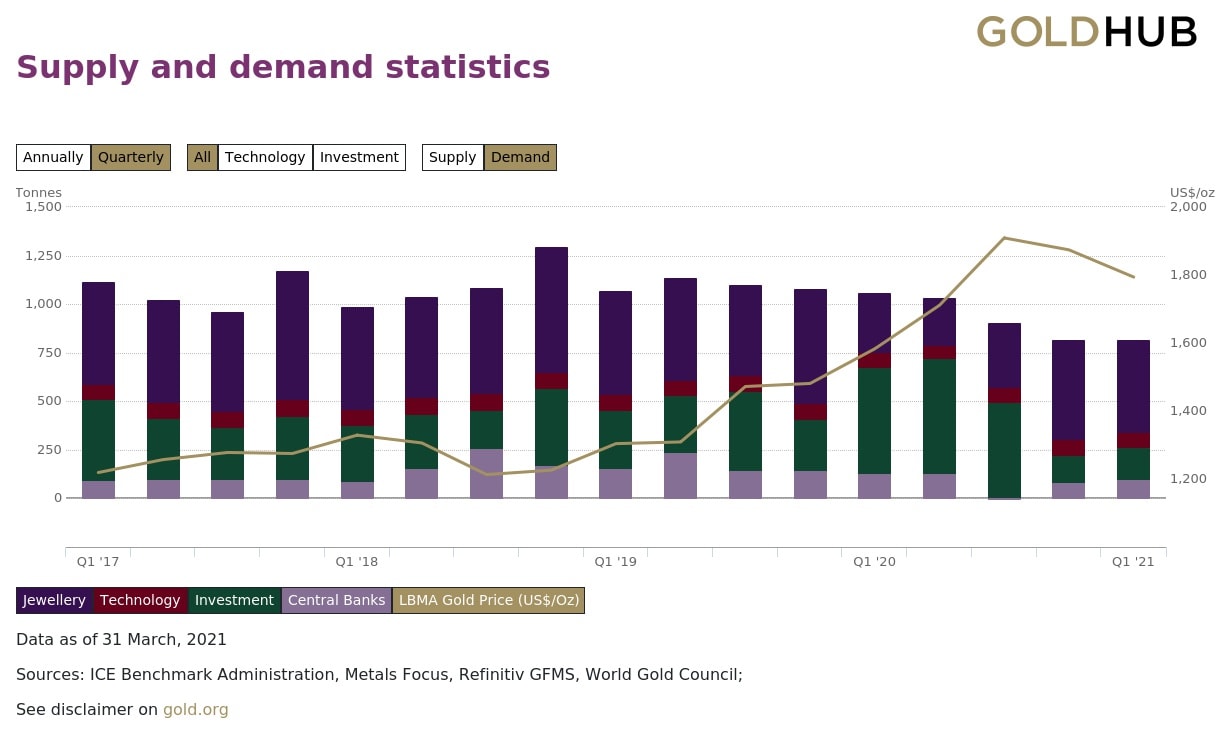Filter the chart by Technology
This screenshot has width=1216, height=735.
[x=265, y=157]
